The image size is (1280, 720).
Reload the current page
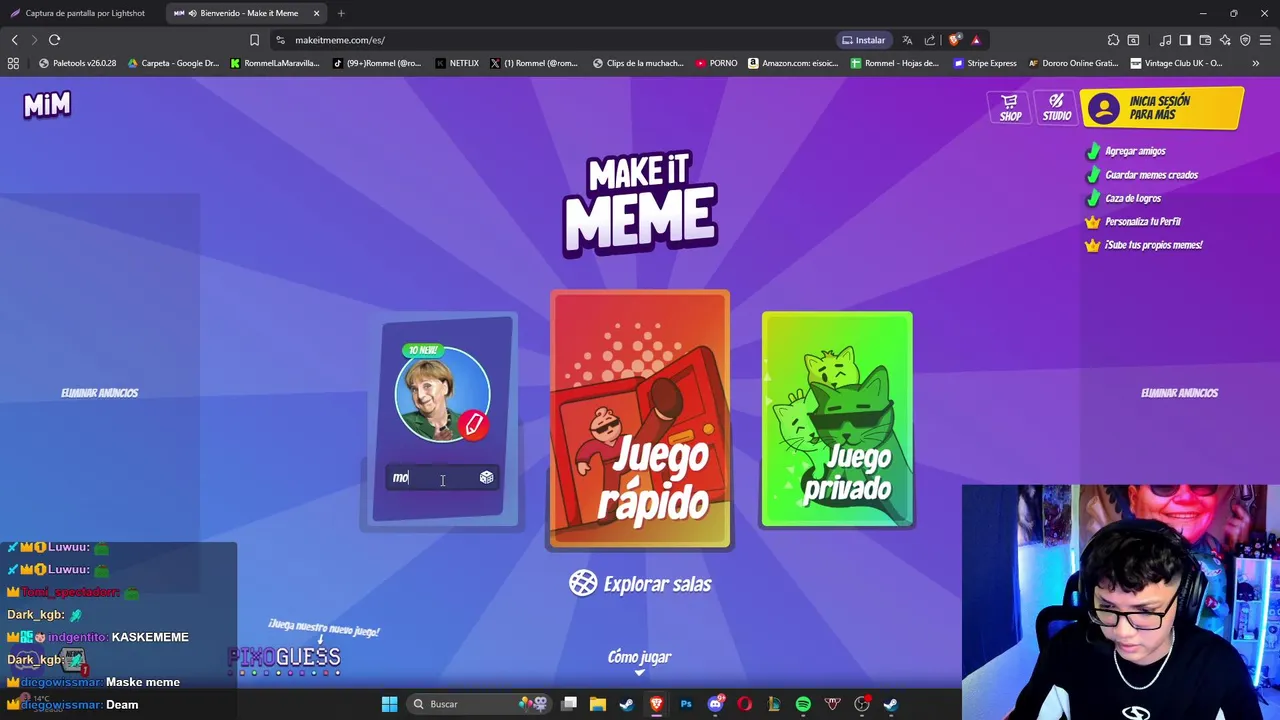point(54,40)
